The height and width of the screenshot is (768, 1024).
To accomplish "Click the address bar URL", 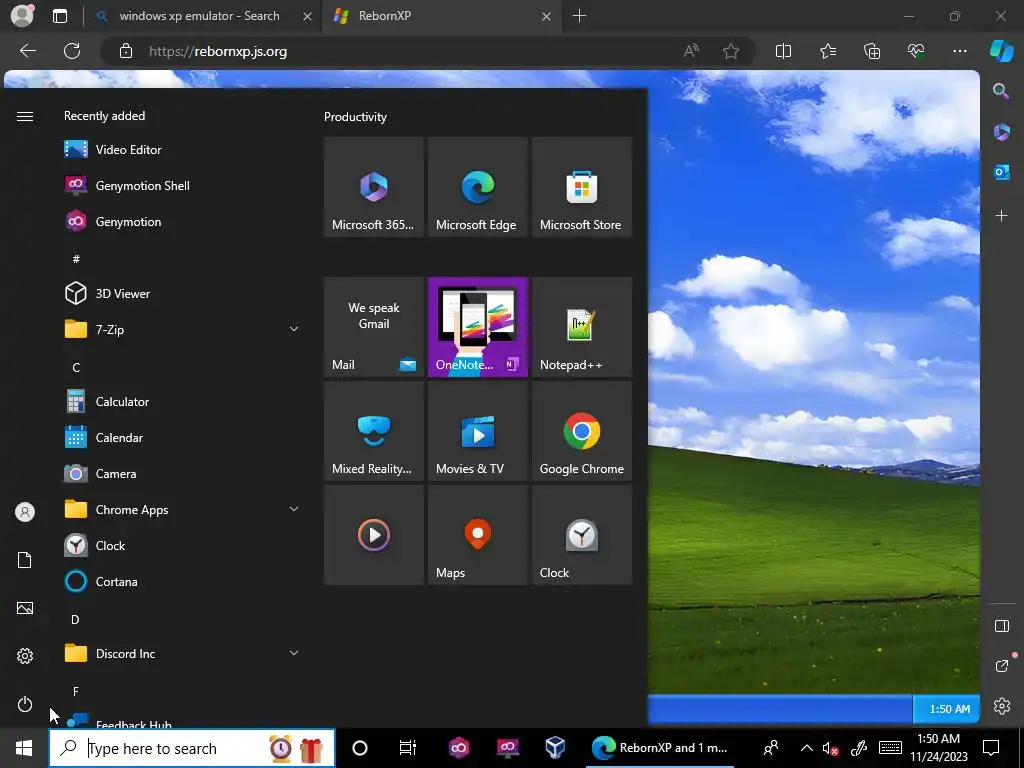I will [x=218, y=52].
